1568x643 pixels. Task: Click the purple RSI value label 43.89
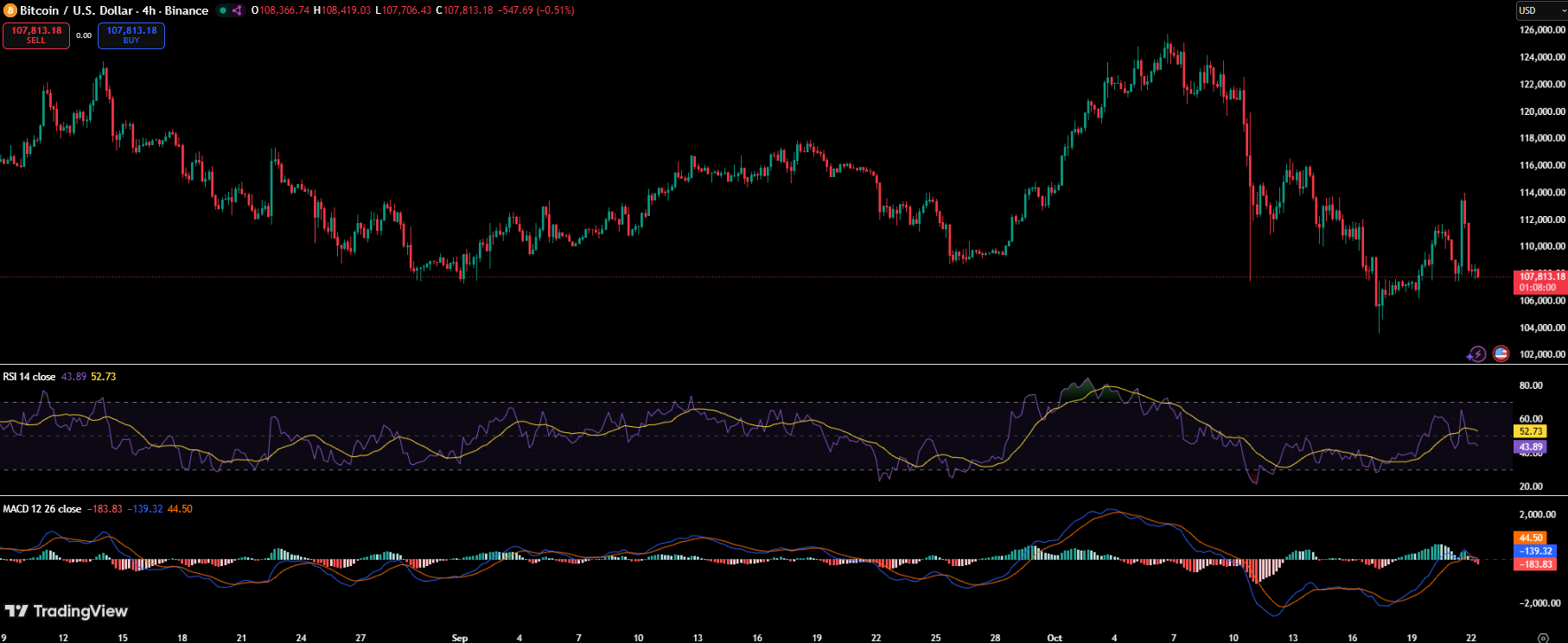pos(1531,447)
